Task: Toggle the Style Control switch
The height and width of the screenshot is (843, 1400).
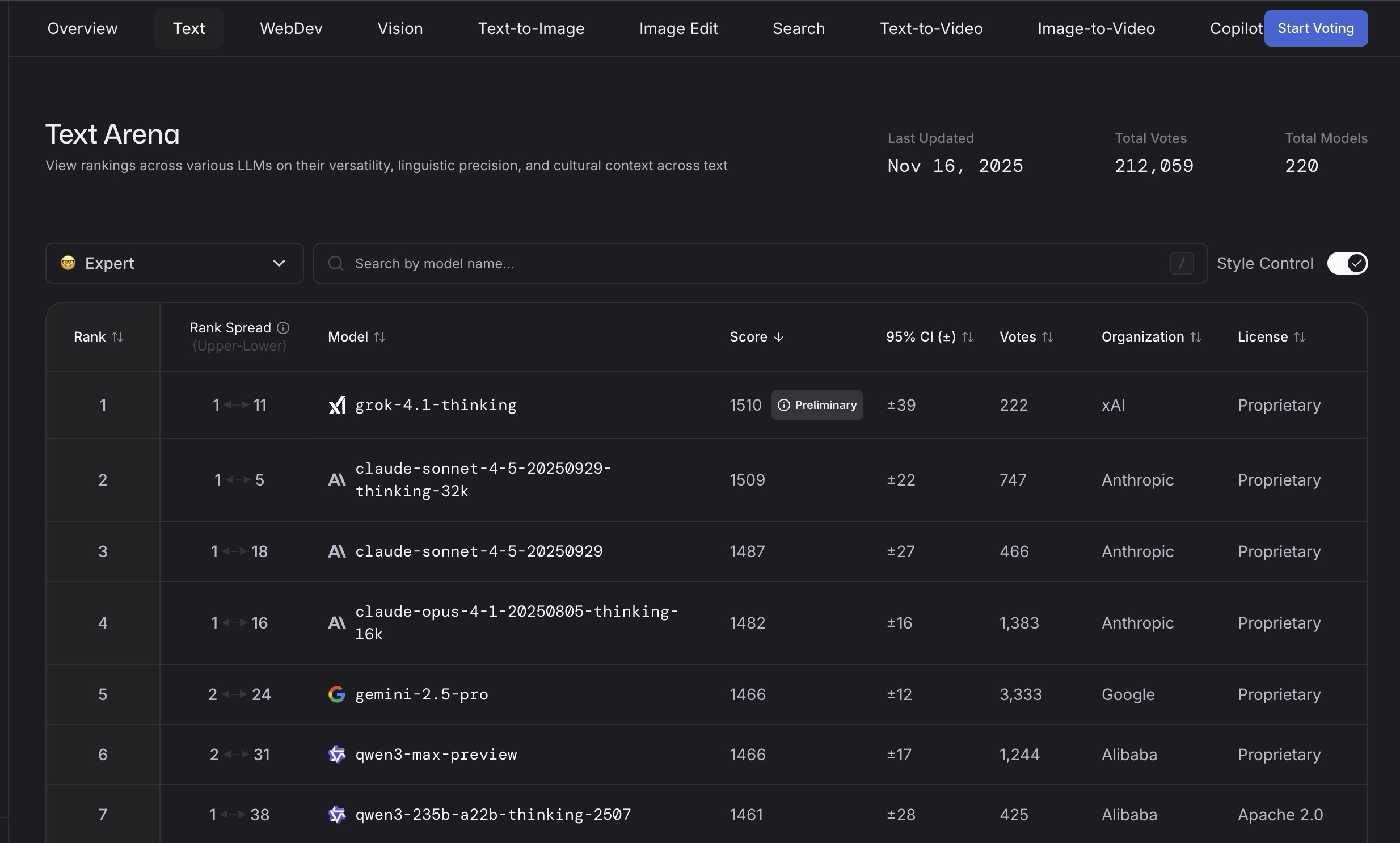Action: tap(1347, 263)
